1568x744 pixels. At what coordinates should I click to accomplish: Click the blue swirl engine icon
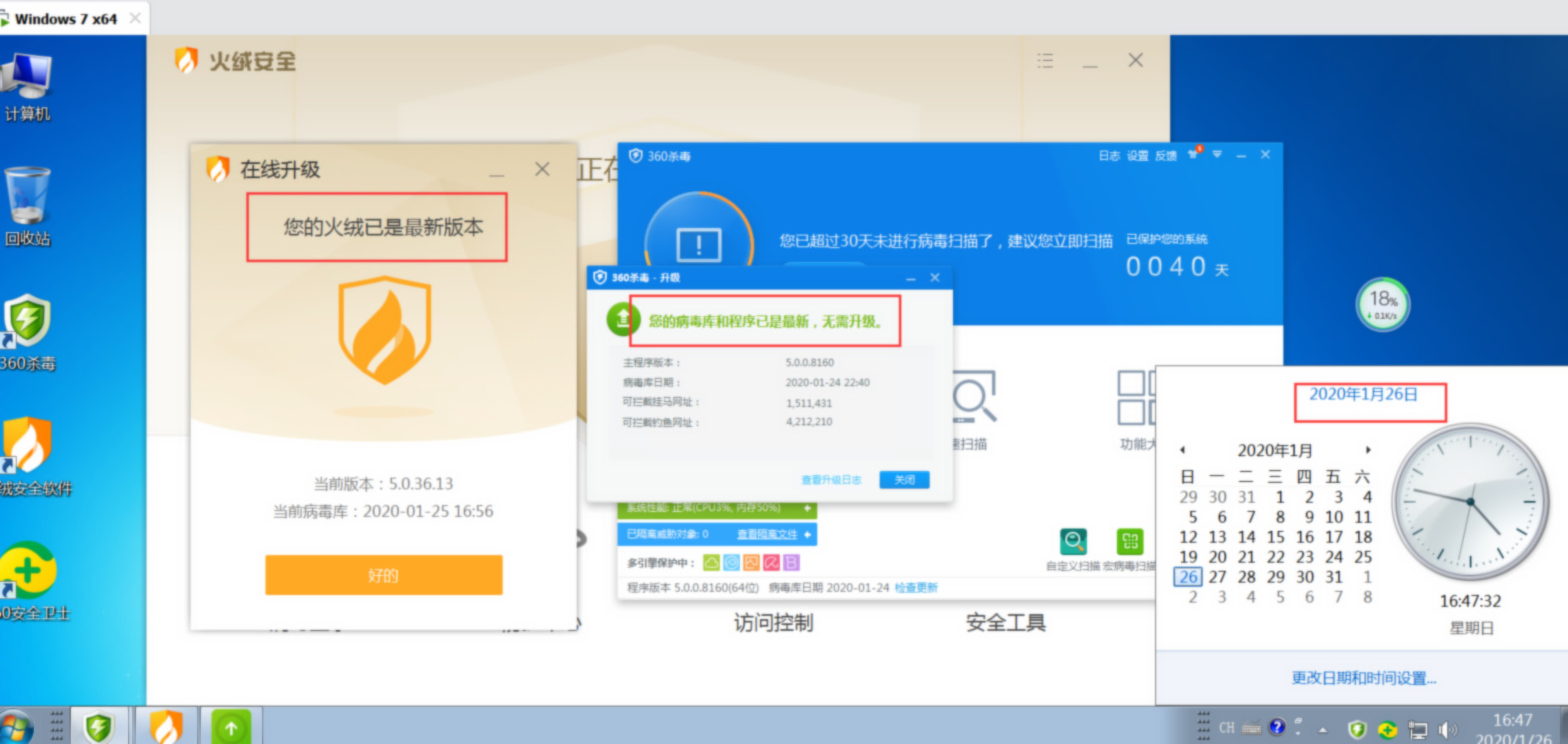point(732,563)
